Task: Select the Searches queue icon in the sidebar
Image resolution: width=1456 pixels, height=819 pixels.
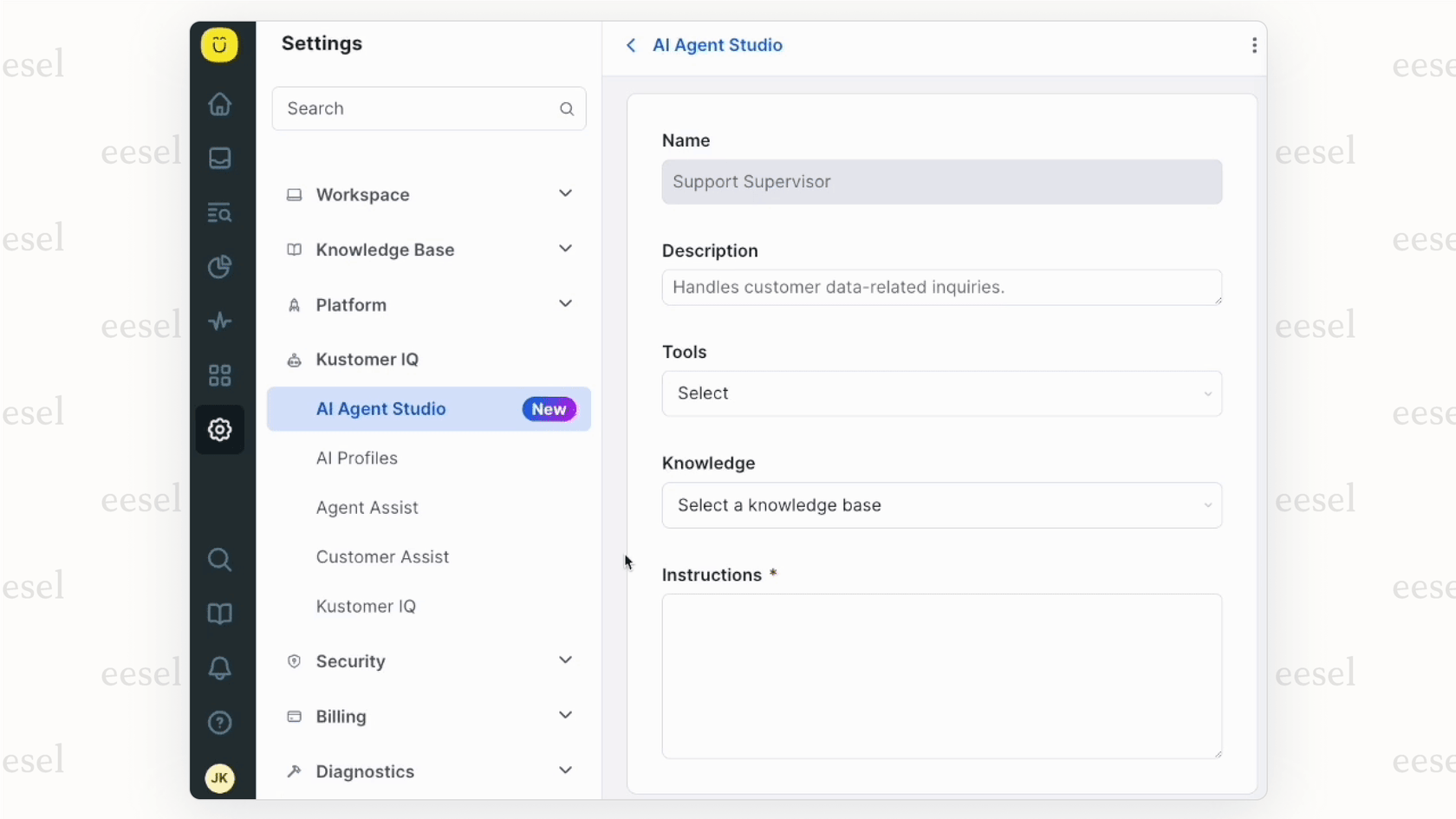Action: (219, 212)
